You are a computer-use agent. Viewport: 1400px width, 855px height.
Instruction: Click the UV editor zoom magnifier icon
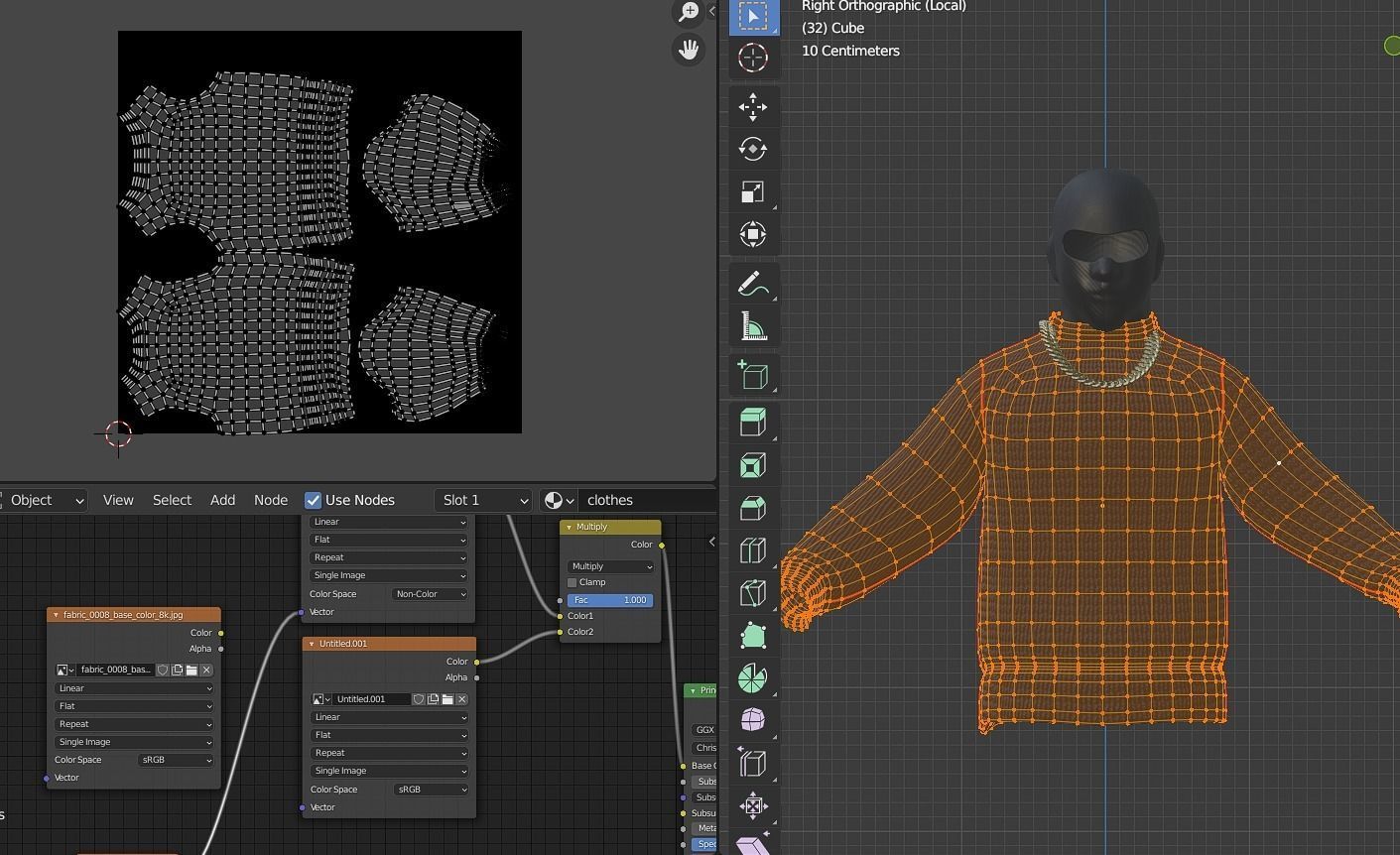[x=689, y=11]
